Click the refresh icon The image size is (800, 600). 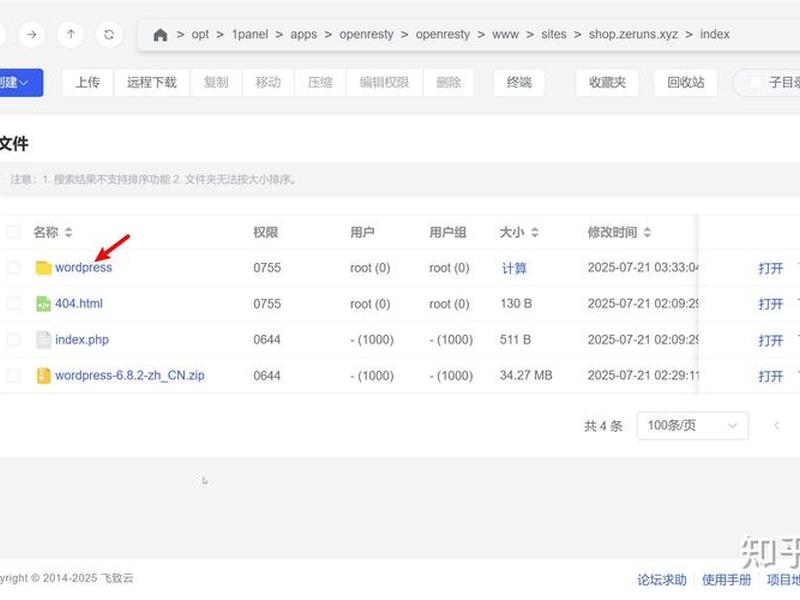109,35
